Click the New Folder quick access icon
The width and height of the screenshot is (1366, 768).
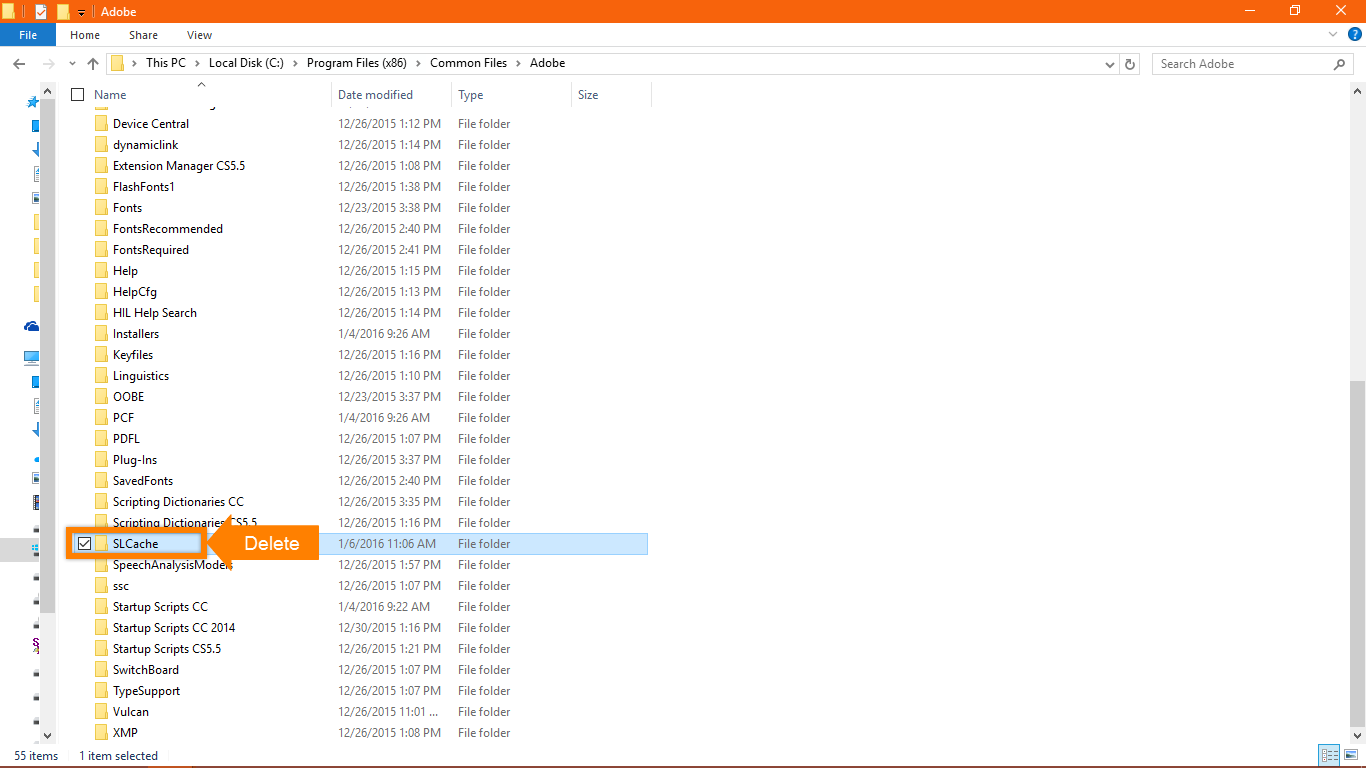63,11
